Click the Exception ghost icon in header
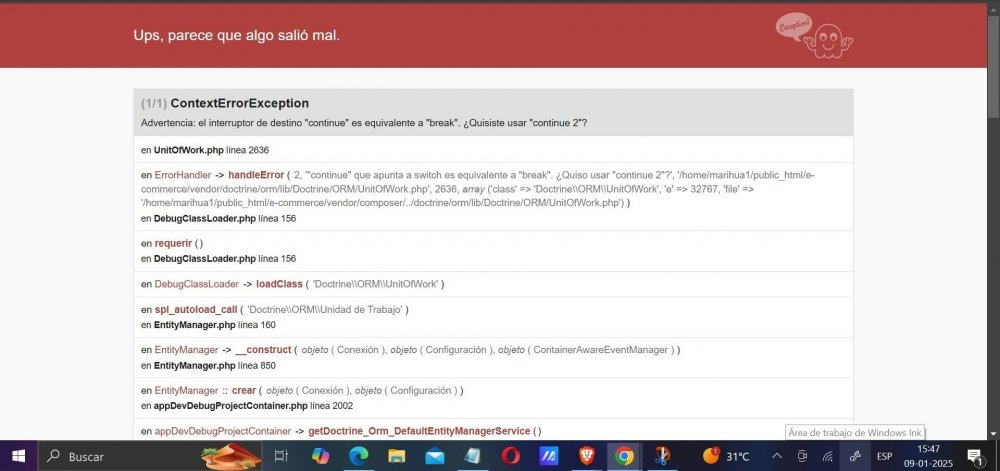 (814, 37)
